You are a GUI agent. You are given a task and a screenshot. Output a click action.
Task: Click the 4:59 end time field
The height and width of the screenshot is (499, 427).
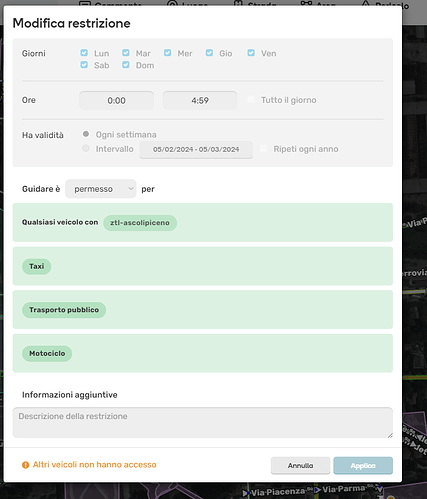(200, 100)
